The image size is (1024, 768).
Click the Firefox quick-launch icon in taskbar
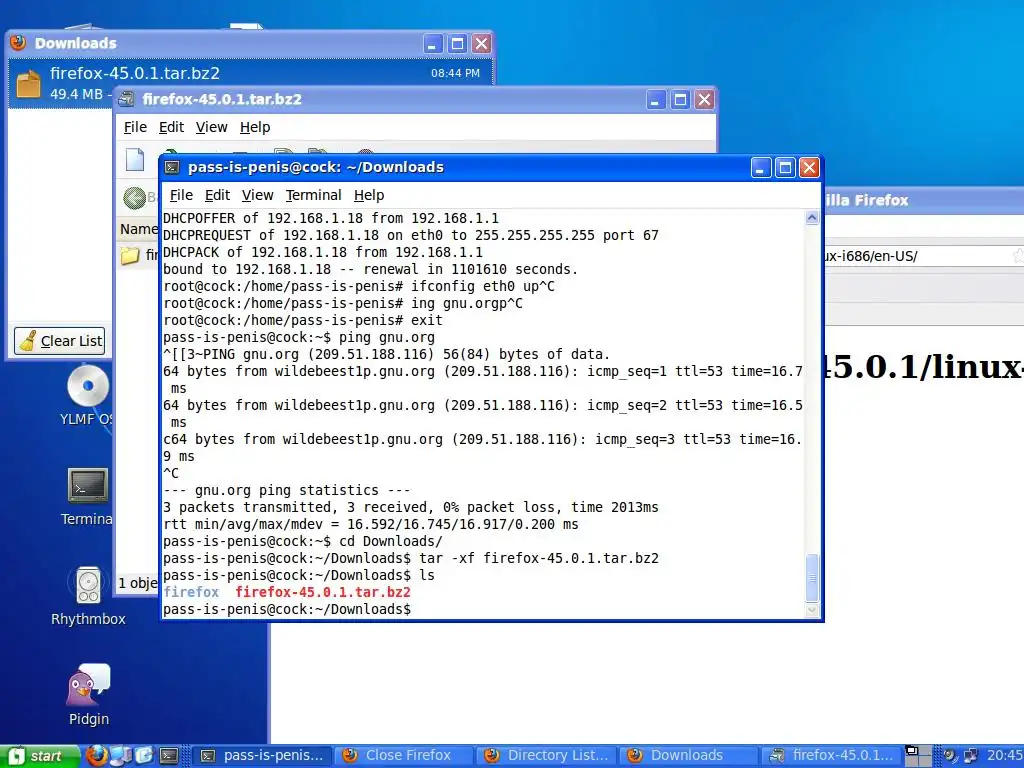coord(97,755)
